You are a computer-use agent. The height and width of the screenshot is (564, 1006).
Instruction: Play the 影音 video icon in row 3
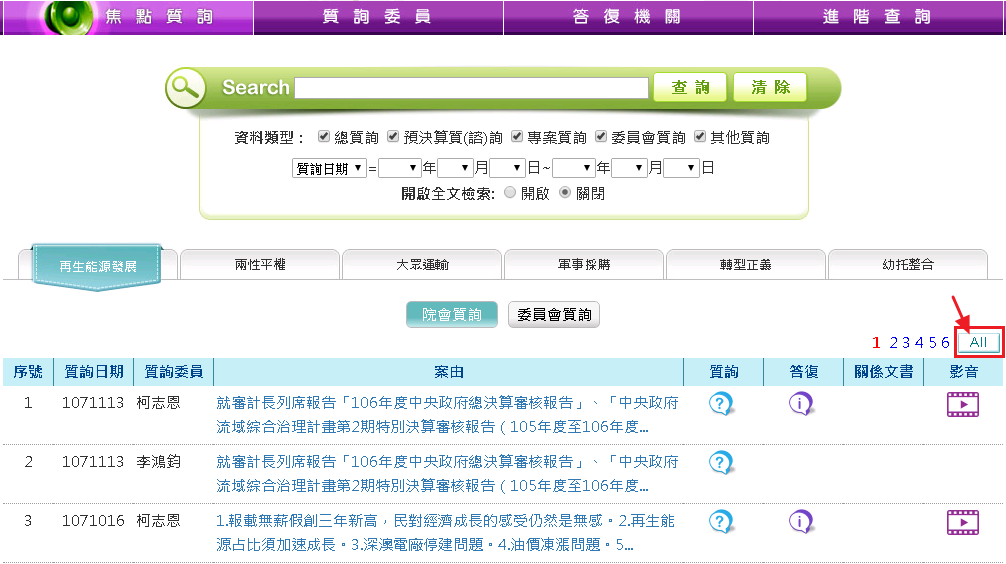point(963,522)
